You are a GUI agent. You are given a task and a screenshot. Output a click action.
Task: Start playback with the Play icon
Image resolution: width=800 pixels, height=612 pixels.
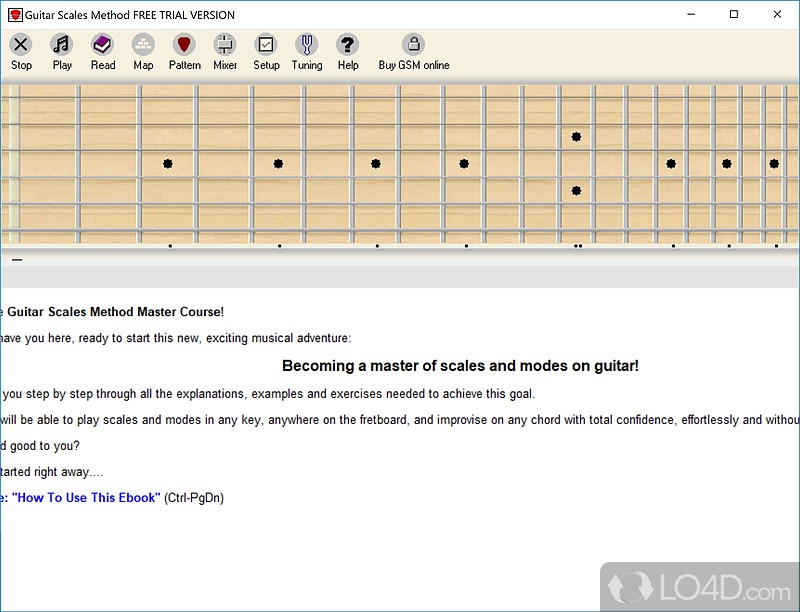point(62,45)
